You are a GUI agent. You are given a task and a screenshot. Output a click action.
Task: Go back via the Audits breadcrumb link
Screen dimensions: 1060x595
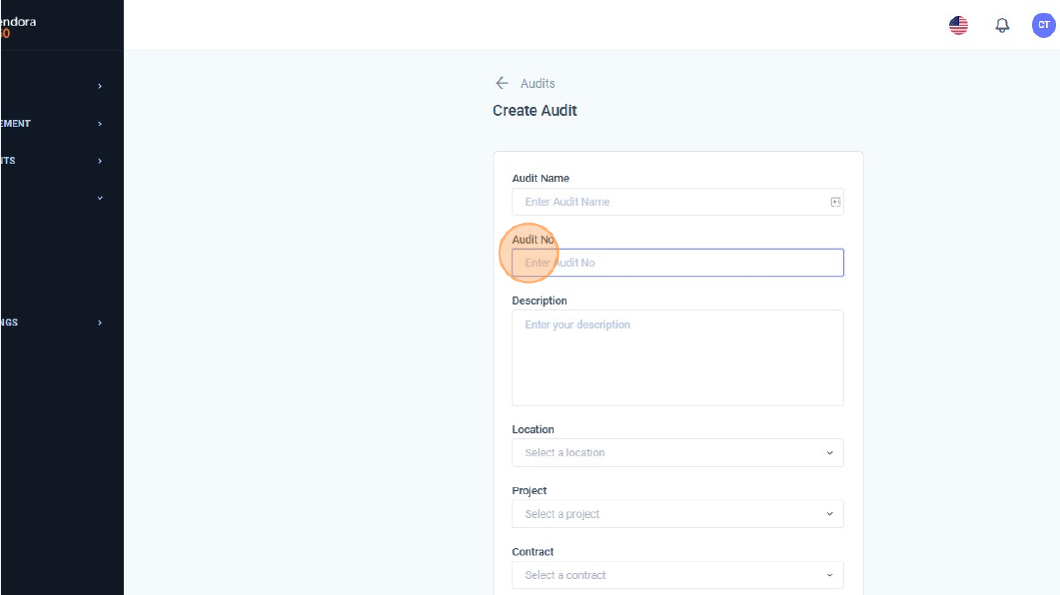[x=538, y=84]
